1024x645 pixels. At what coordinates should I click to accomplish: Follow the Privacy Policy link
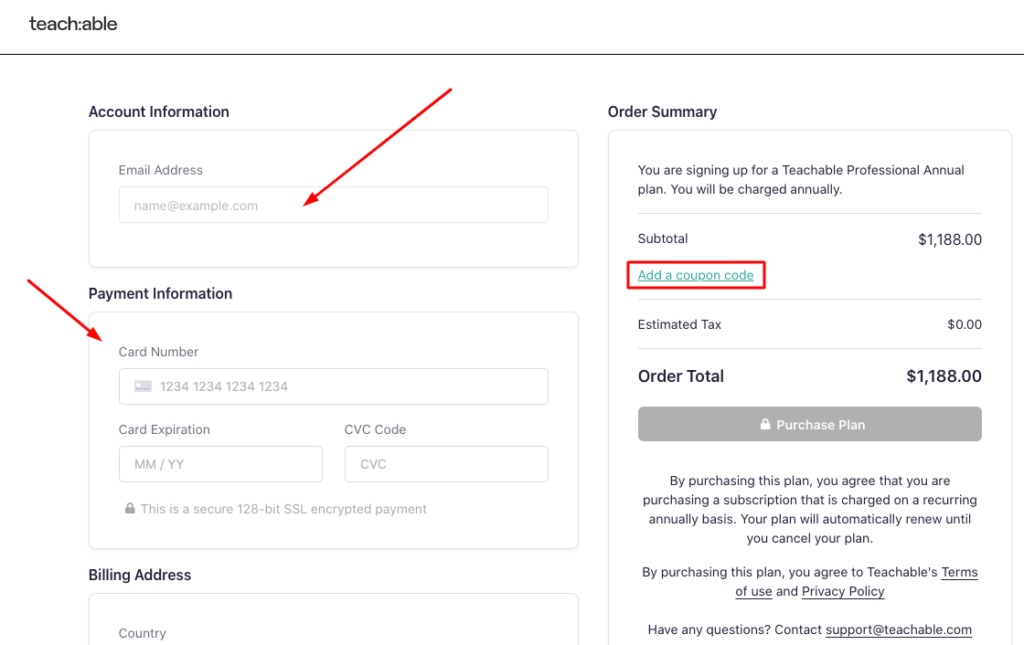click(843, 591)
